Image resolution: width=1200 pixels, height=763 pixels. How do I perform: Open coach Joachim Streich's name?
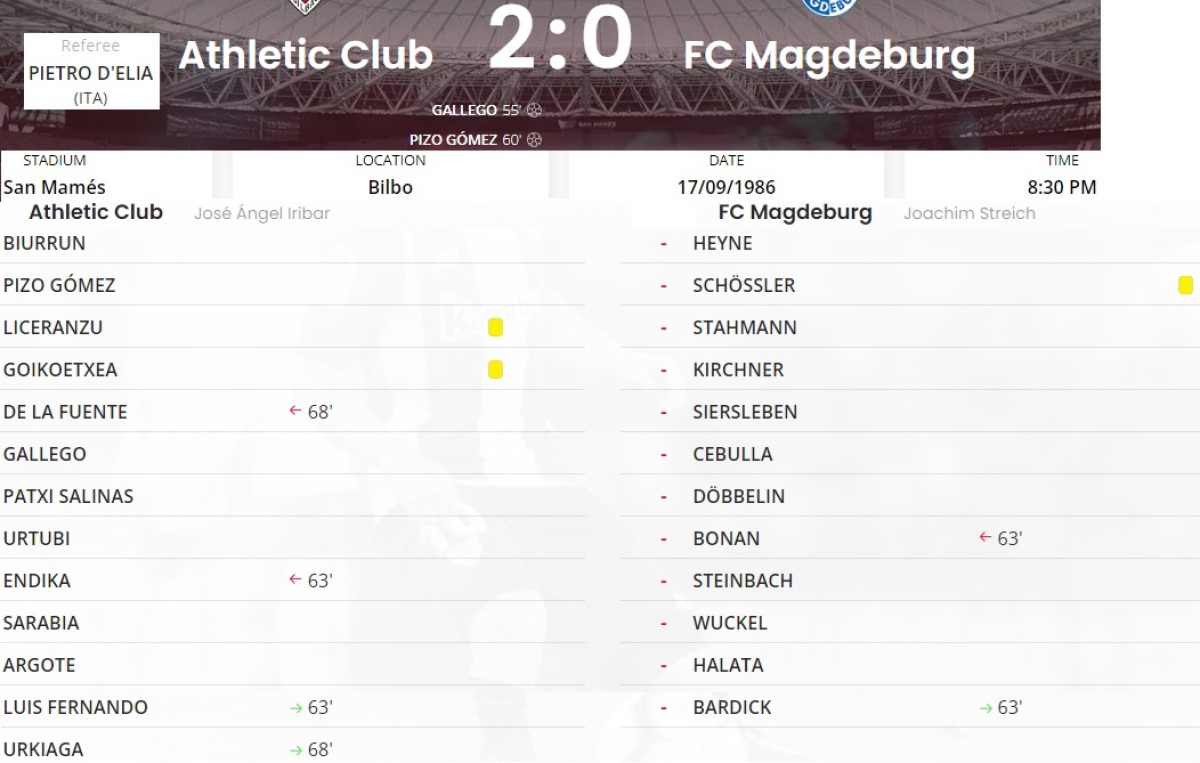(968, 213)
